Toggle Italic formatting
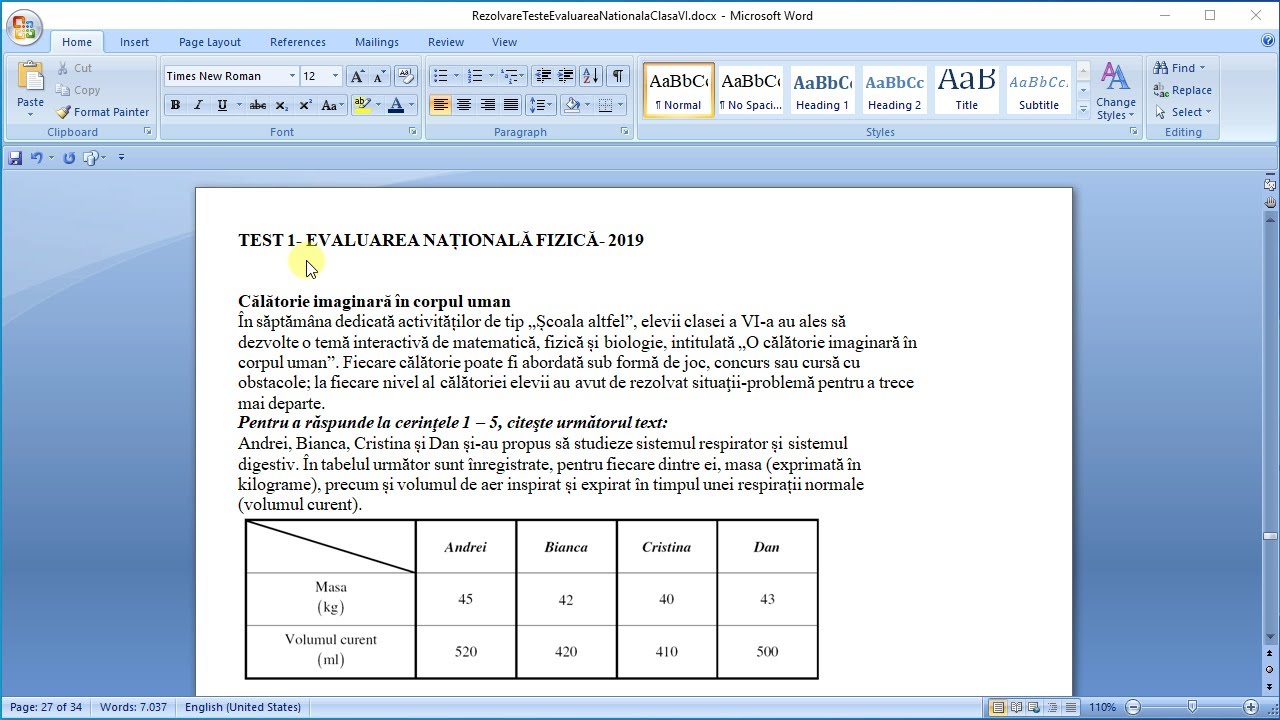This screenshot has height=720, width=1280. click(198, 105)
